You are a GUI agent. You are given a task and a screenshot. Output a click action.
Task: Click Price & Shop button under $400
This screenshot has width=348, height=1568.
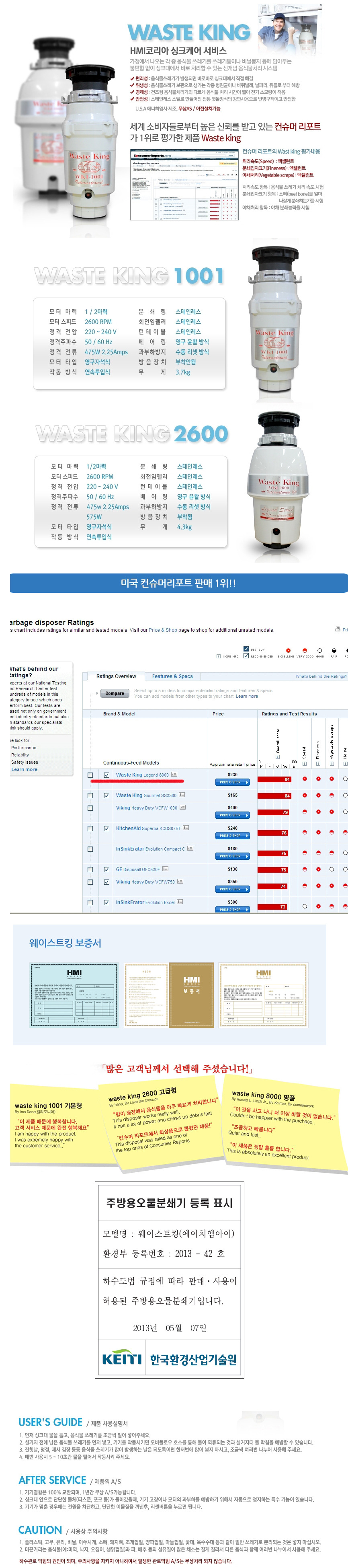tap(232, 814)
